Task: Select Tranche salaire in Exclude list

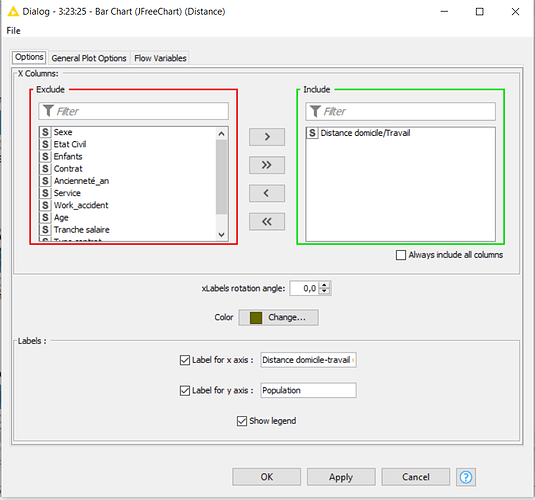Action: (x=128, y=230)
